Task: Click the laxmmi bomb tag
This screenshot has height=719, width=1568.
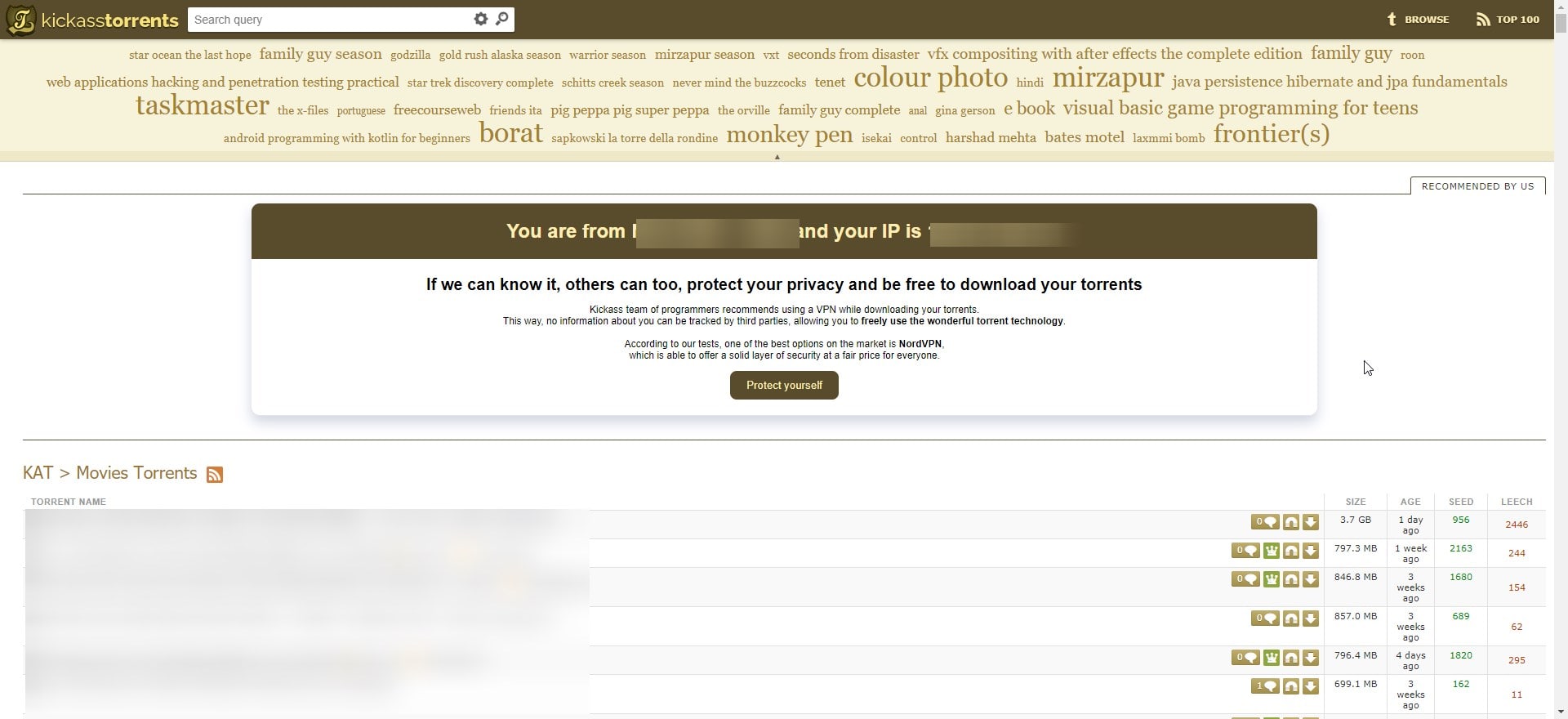Action: click(x=1169, y=138)
